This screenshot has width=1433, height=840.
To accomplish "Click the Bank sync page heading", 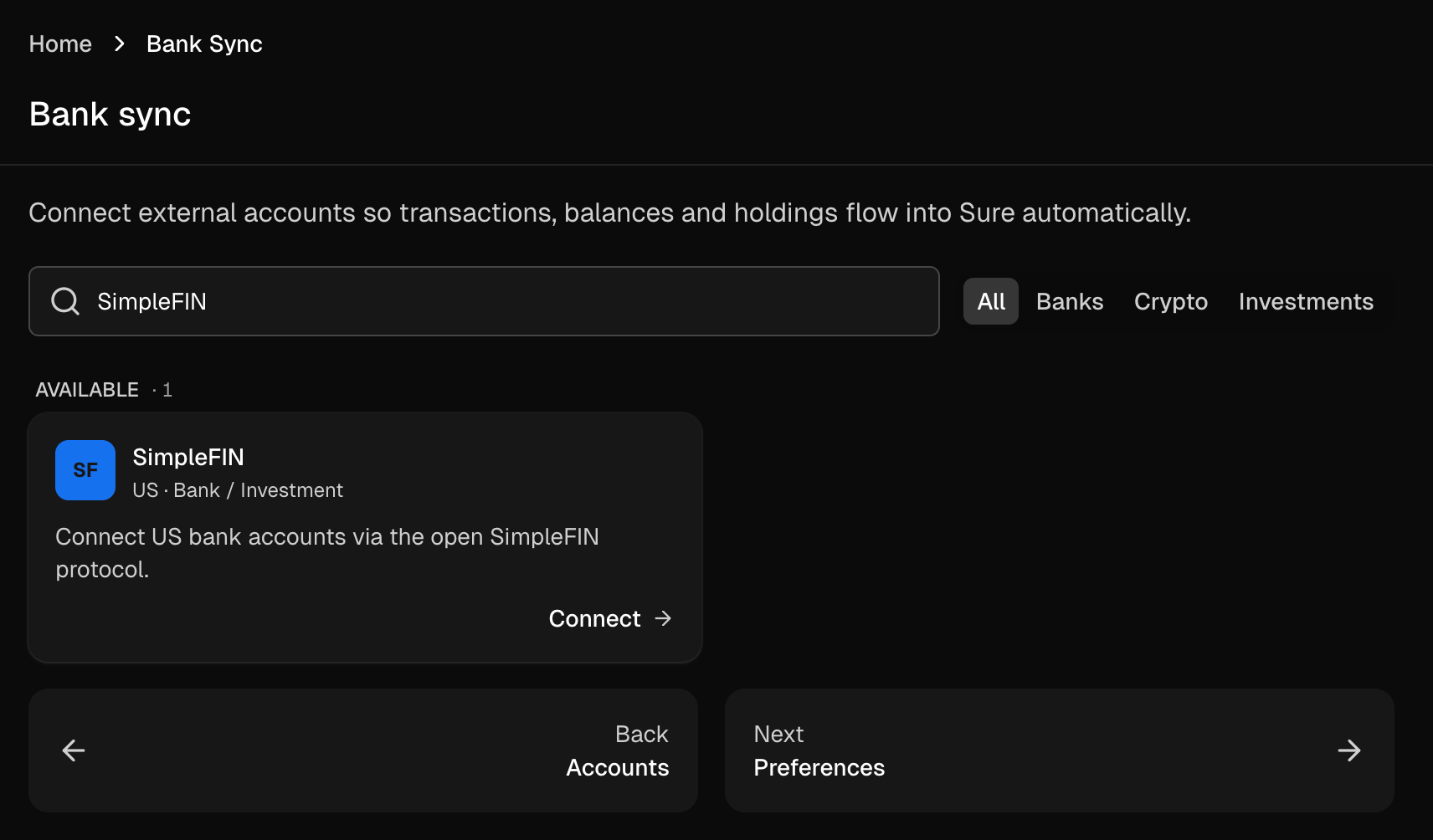I will (x=110, y=115).
